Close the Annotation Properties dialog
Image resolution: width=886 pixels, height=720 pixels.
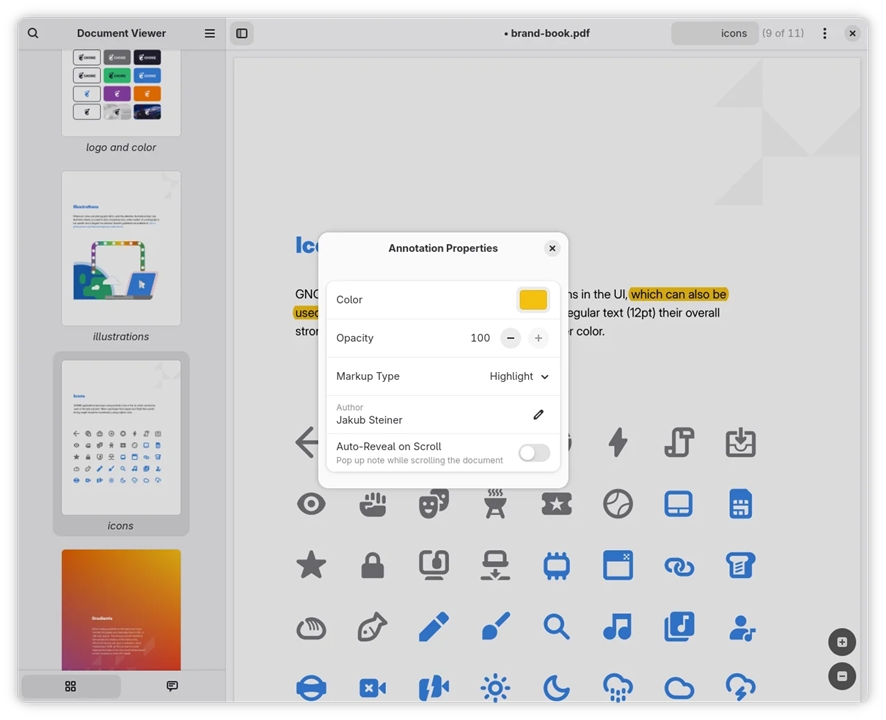552,248
